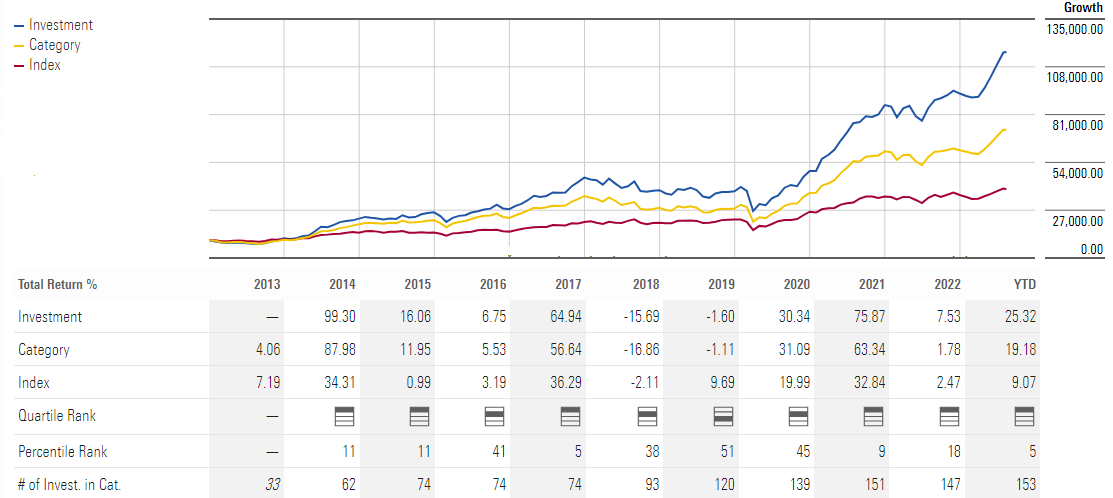Click the Percentile Rank row label
This screenshot has height=498, width=1113.
tap(60, 452)
